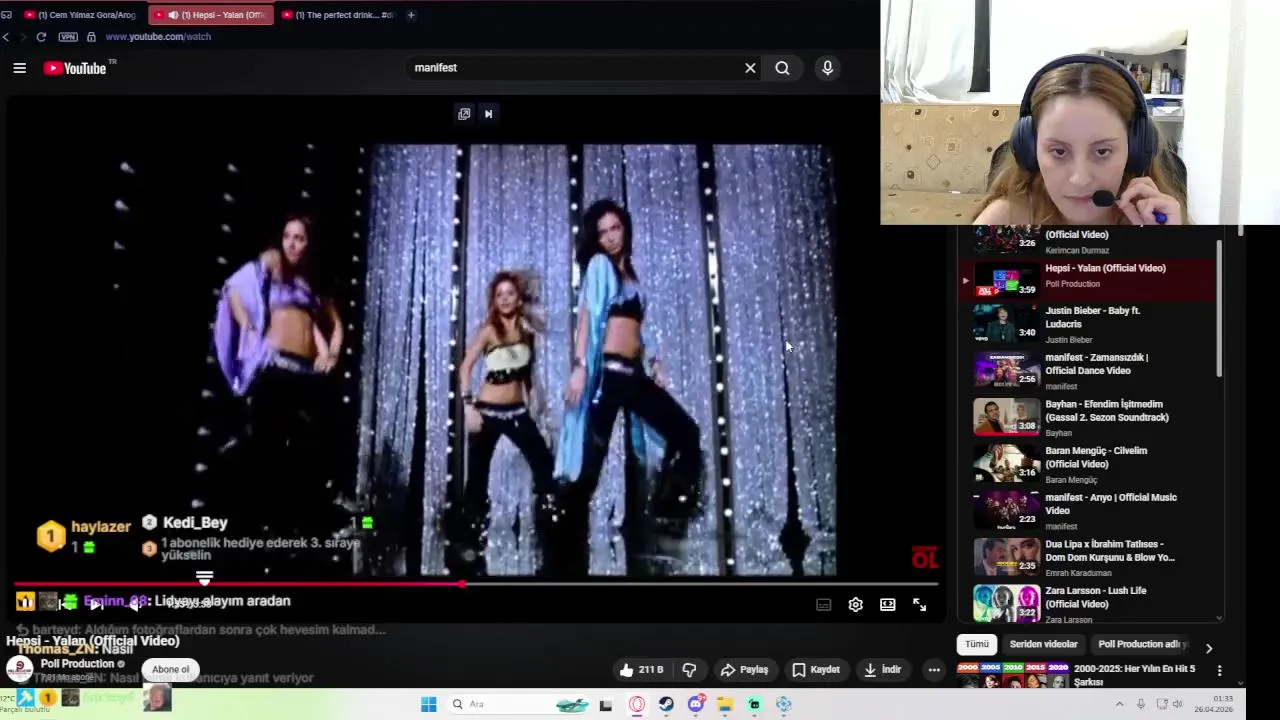Viewport: 1280px width, 720px height.
Task: Reload the page with the refresh icon
Action: pyautogui.click(x=41, y=37)
